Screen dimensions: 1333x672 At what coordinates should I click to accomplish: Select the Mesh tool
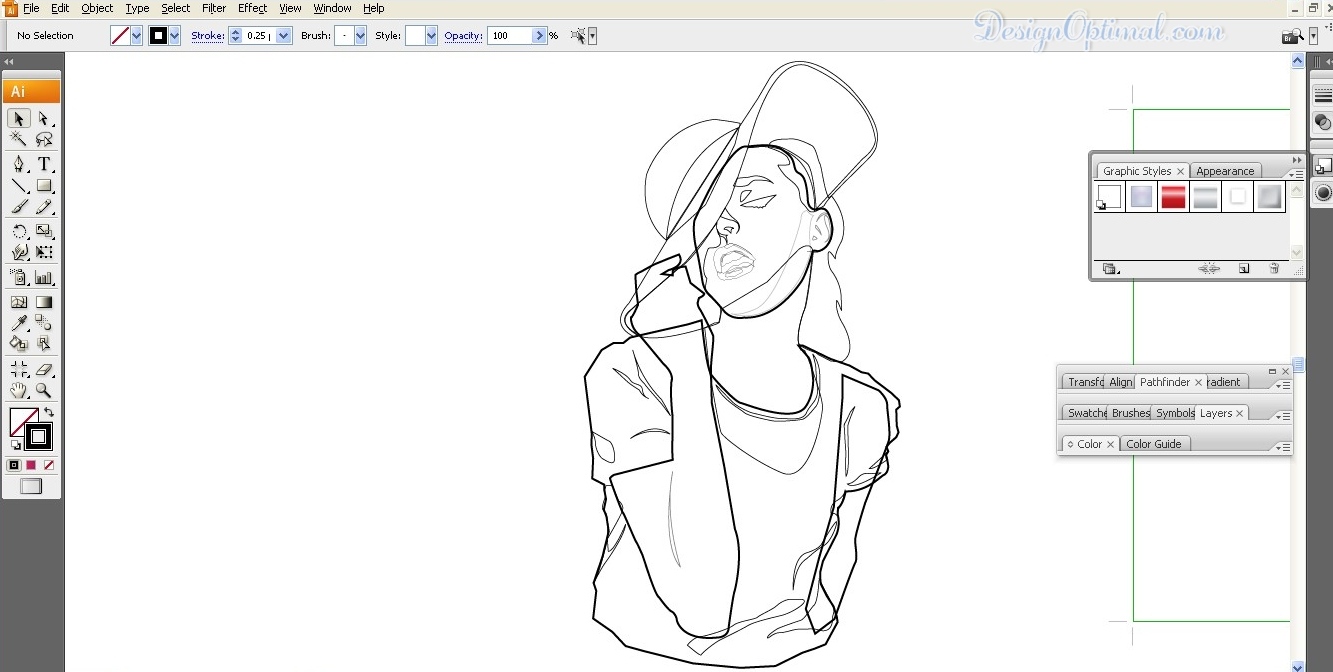click(x=19, y=301)
